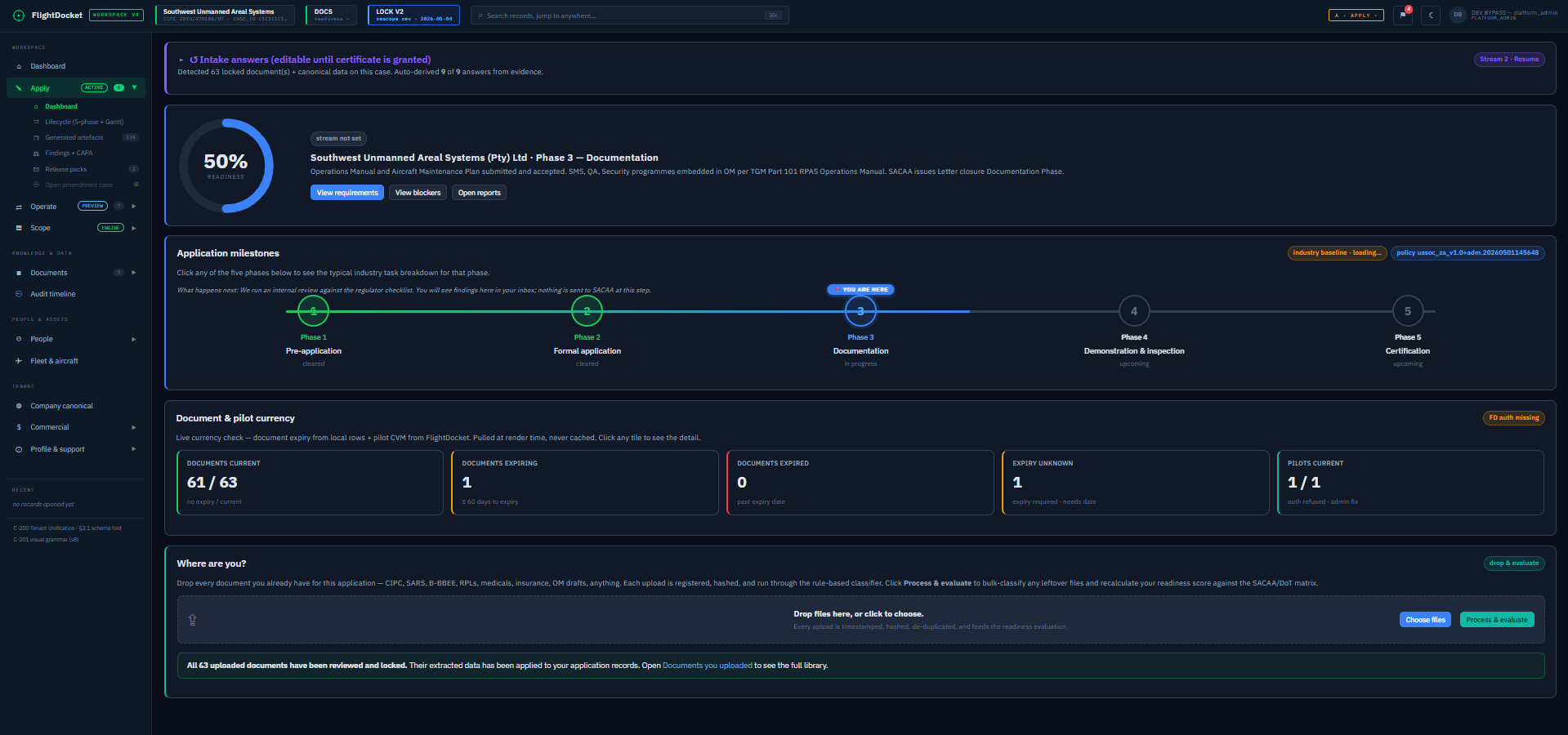Click the Profile & support icon

[19, 449]
